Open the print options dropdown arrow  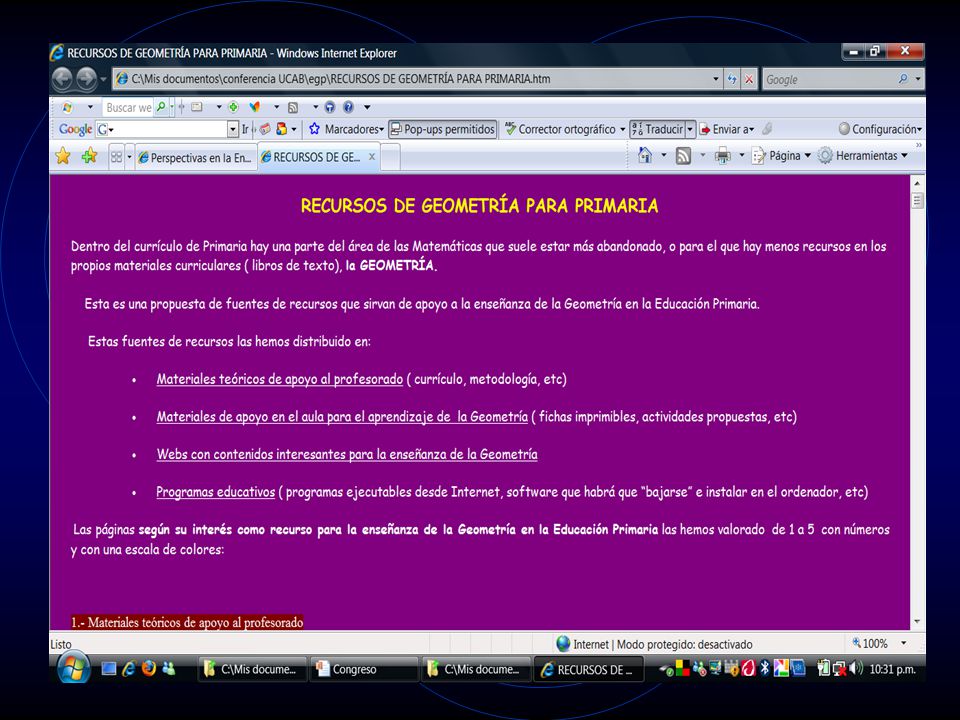(741, 156)
